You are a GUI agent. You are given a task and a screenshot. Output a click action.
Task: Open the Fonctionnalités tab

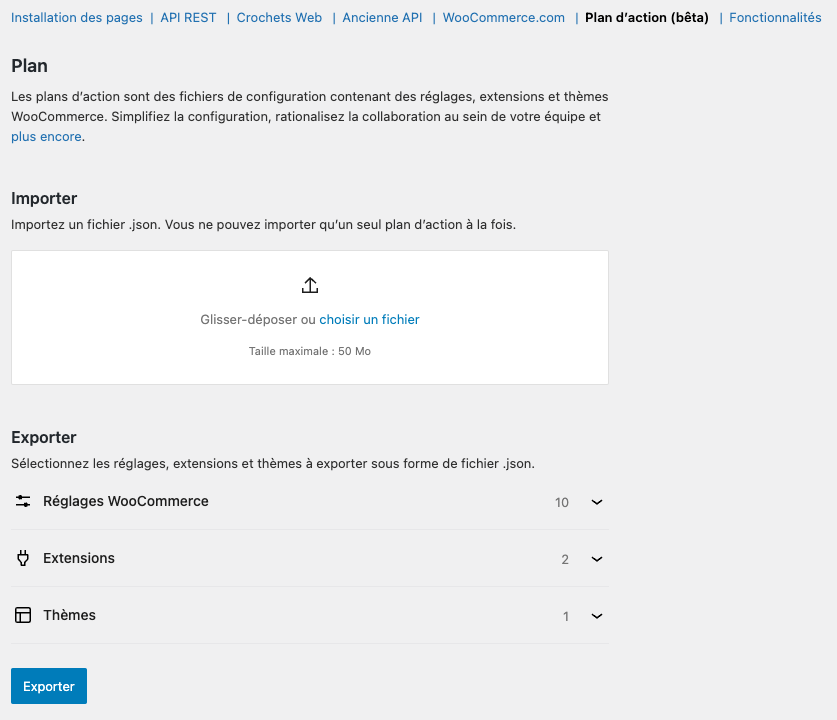coord(775,18)
